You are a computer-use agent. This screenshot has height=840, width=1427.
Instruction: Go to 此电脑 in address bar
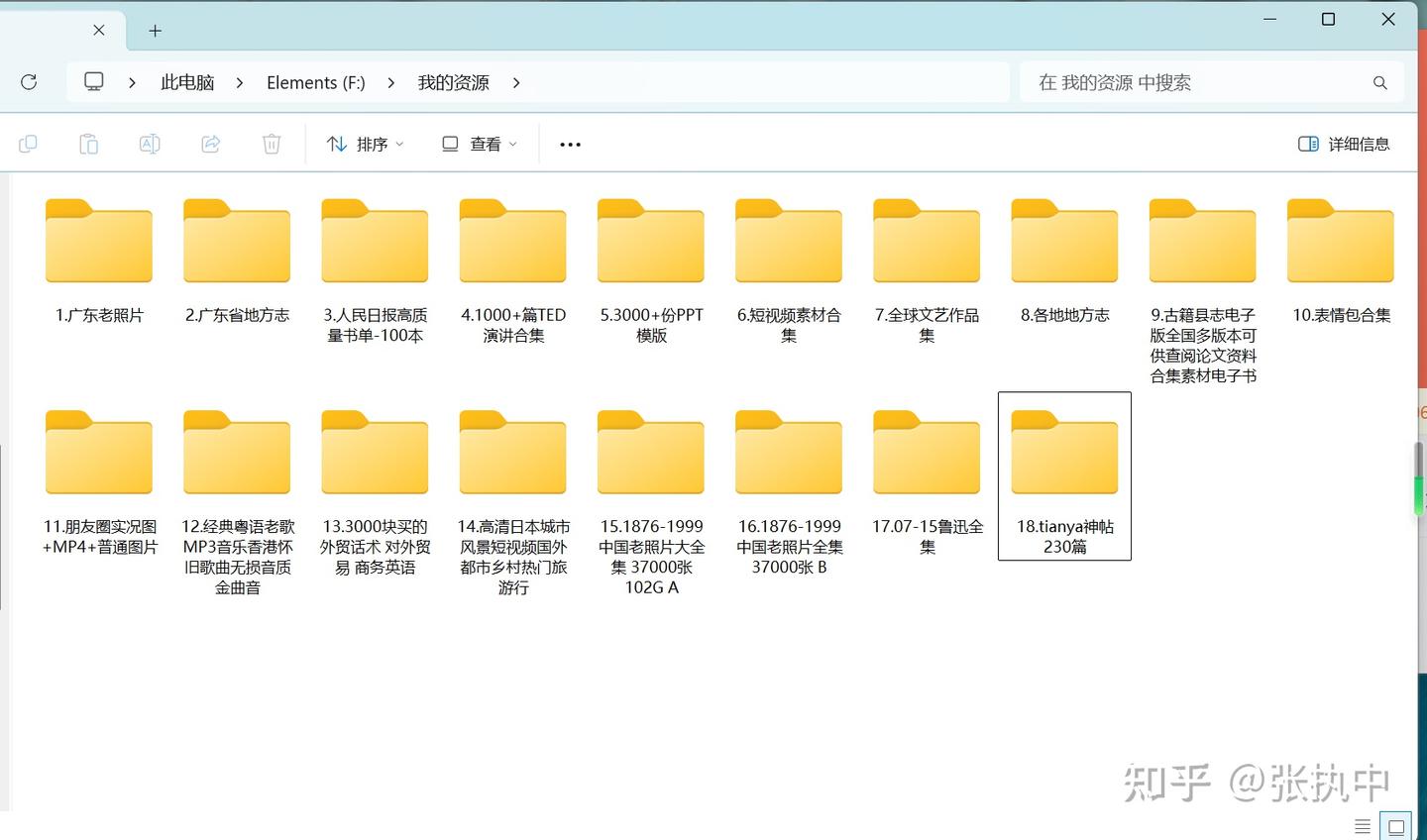click(187, 83)
